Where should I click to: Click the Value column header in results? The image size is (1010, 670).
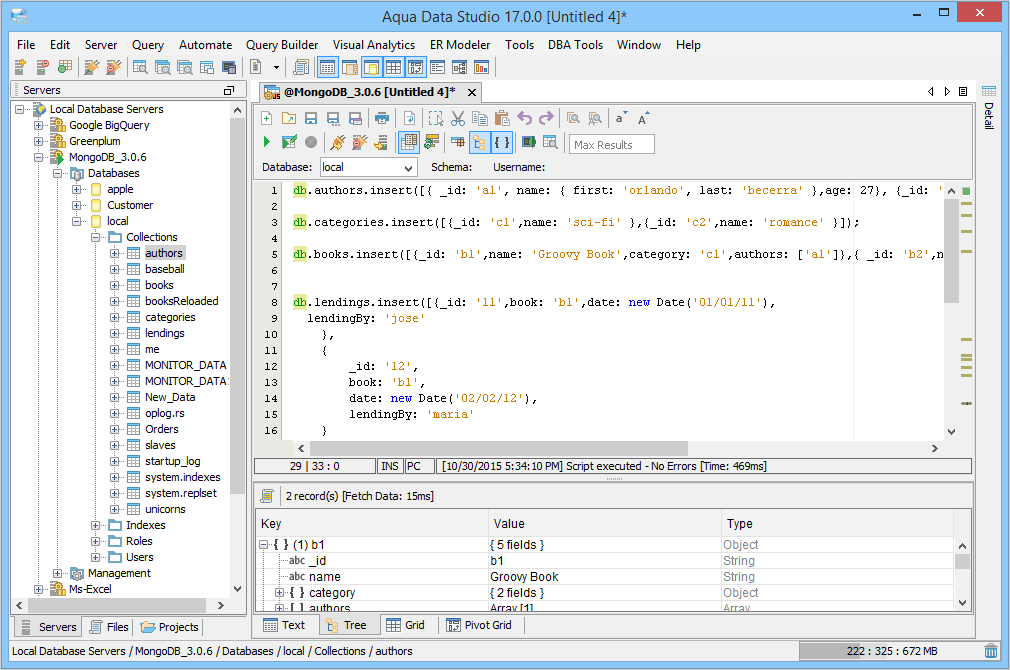point(604,524)
